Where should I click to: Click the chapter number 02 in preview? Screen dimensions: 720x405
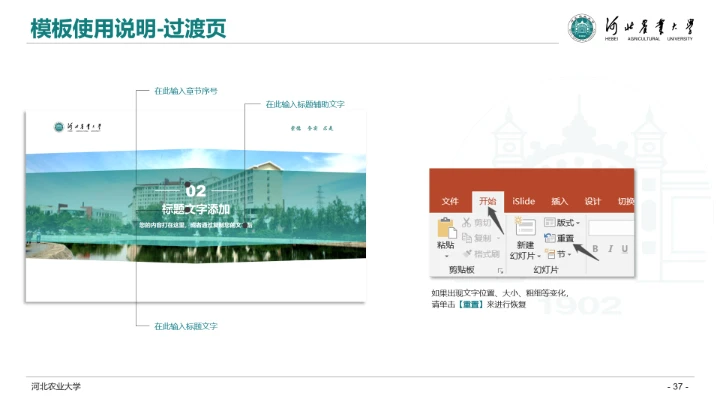click(x=196, y=191)
